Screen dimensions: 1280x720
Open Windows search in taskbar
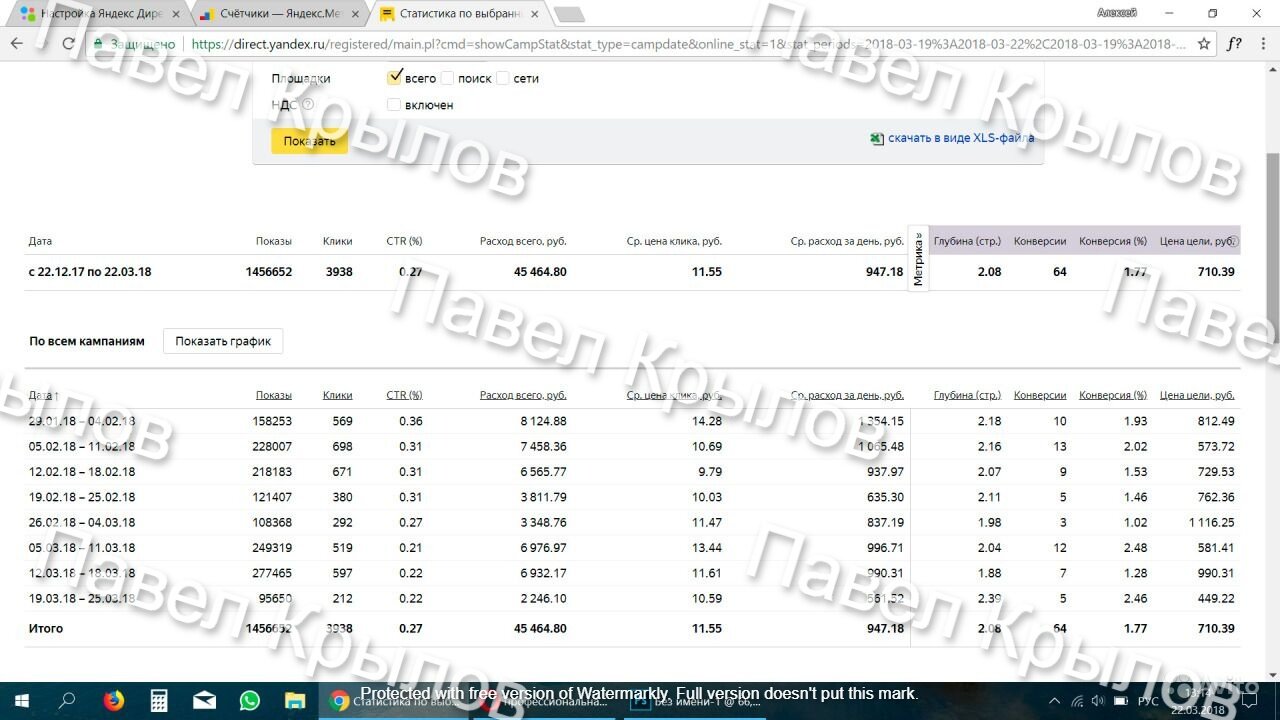67,701
